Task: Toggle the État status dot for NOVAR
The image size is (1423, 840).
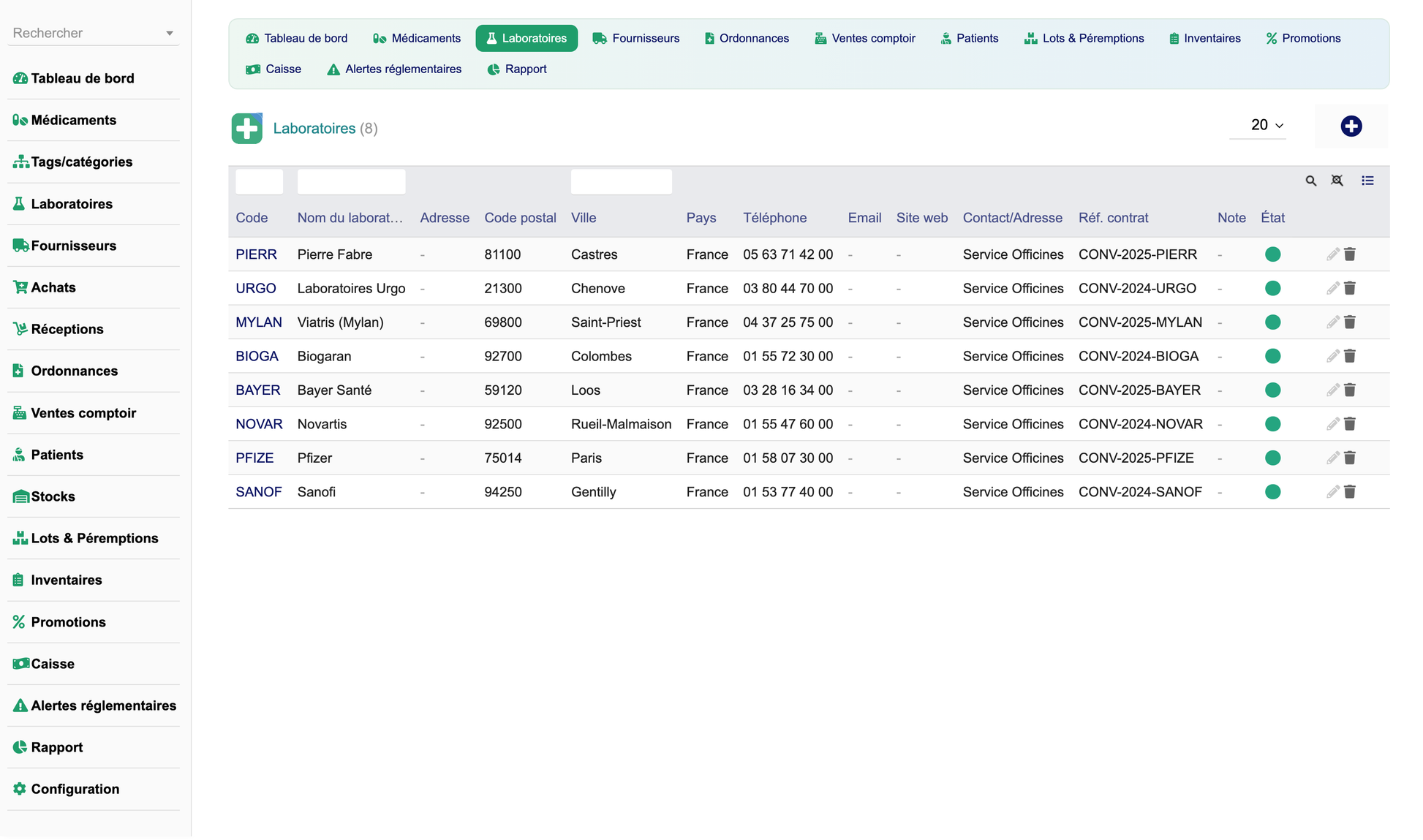Action: [1272, 424]
